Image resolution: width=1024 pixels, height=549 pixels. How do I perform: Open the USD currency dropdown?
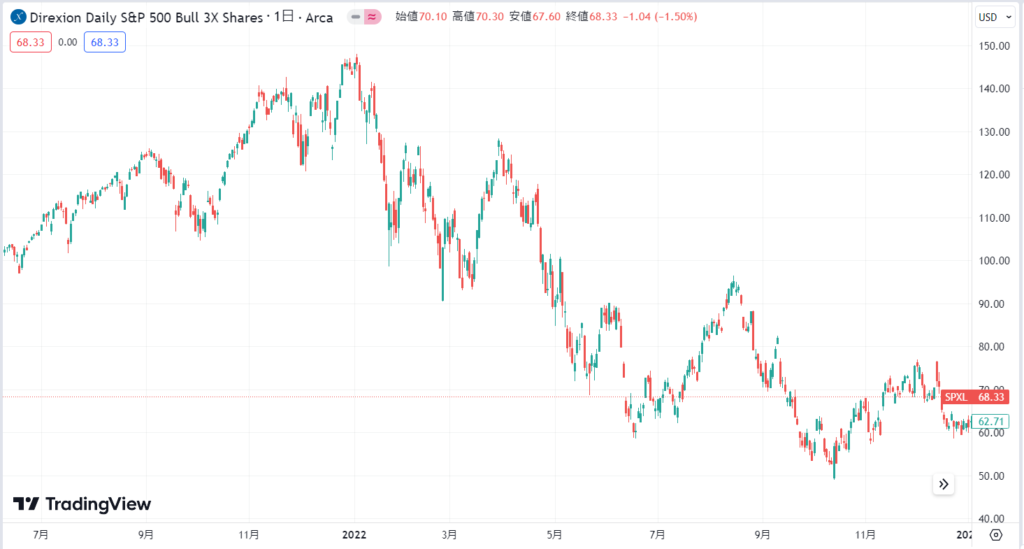[995, 17]
